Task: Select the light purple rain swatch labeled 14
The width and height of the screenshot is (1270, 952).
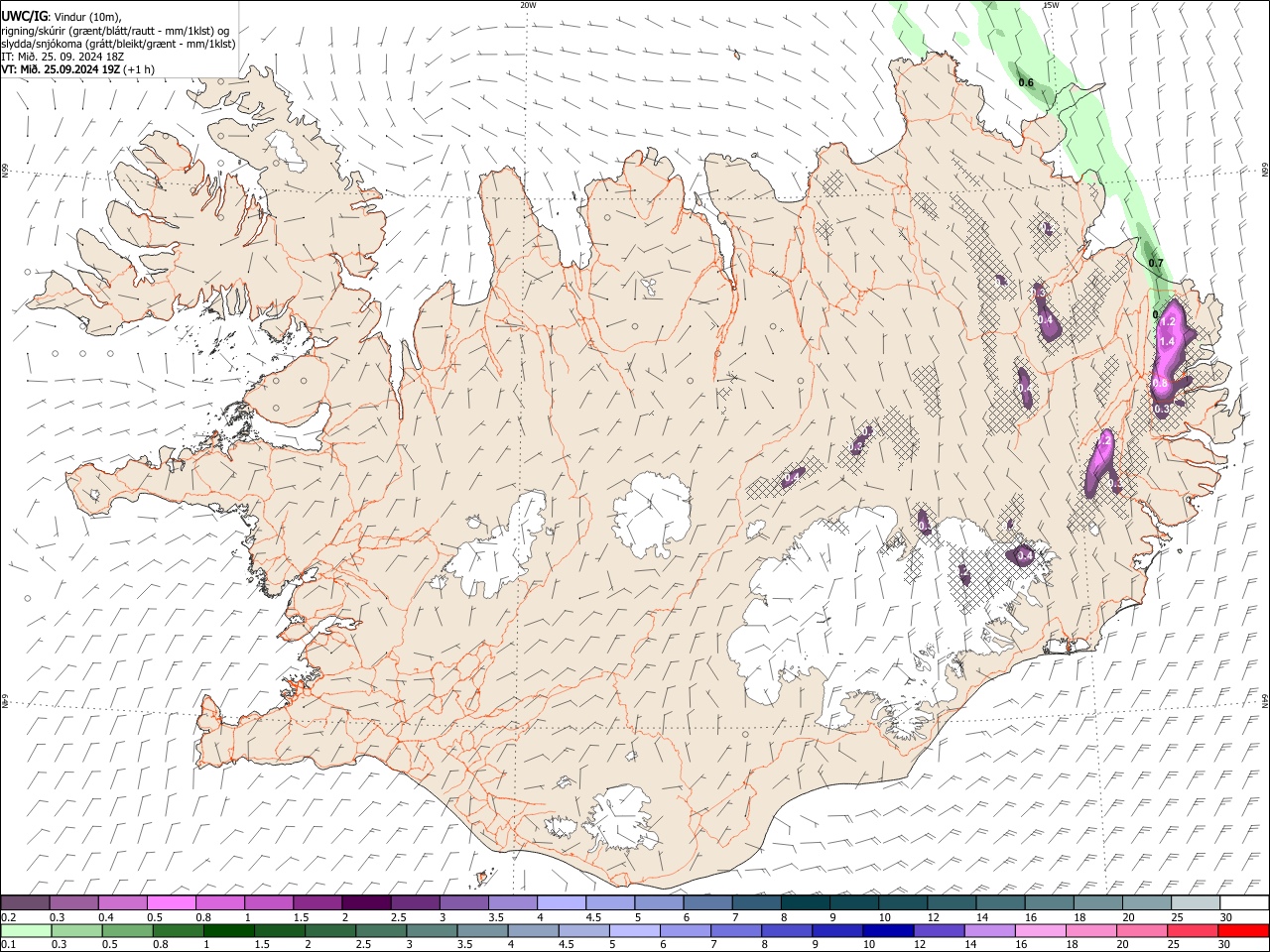Action: (988, 931)
